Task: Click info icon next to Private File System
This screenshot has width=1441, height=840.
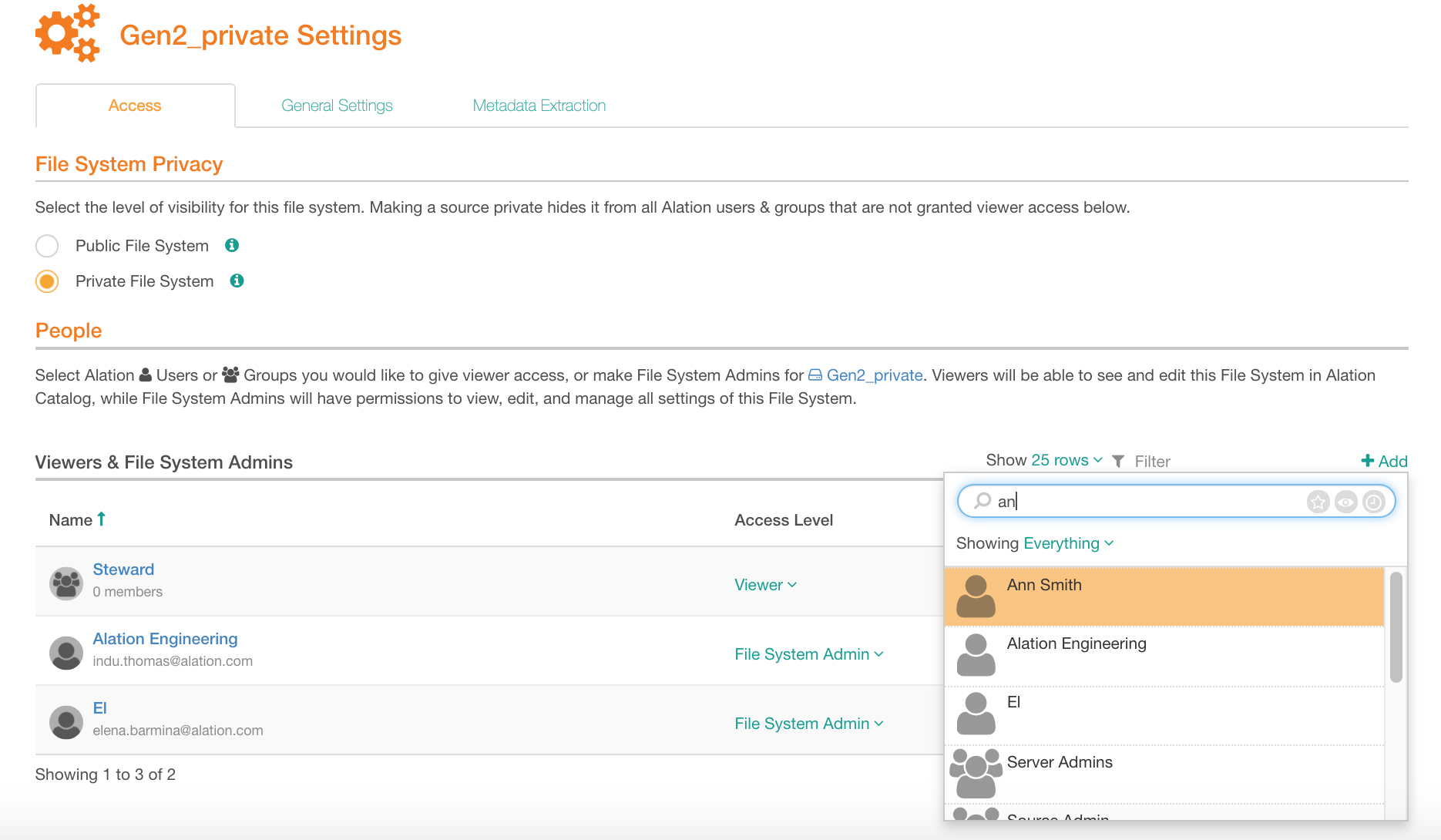Action: pyautogui.click(x=237, y=281)
